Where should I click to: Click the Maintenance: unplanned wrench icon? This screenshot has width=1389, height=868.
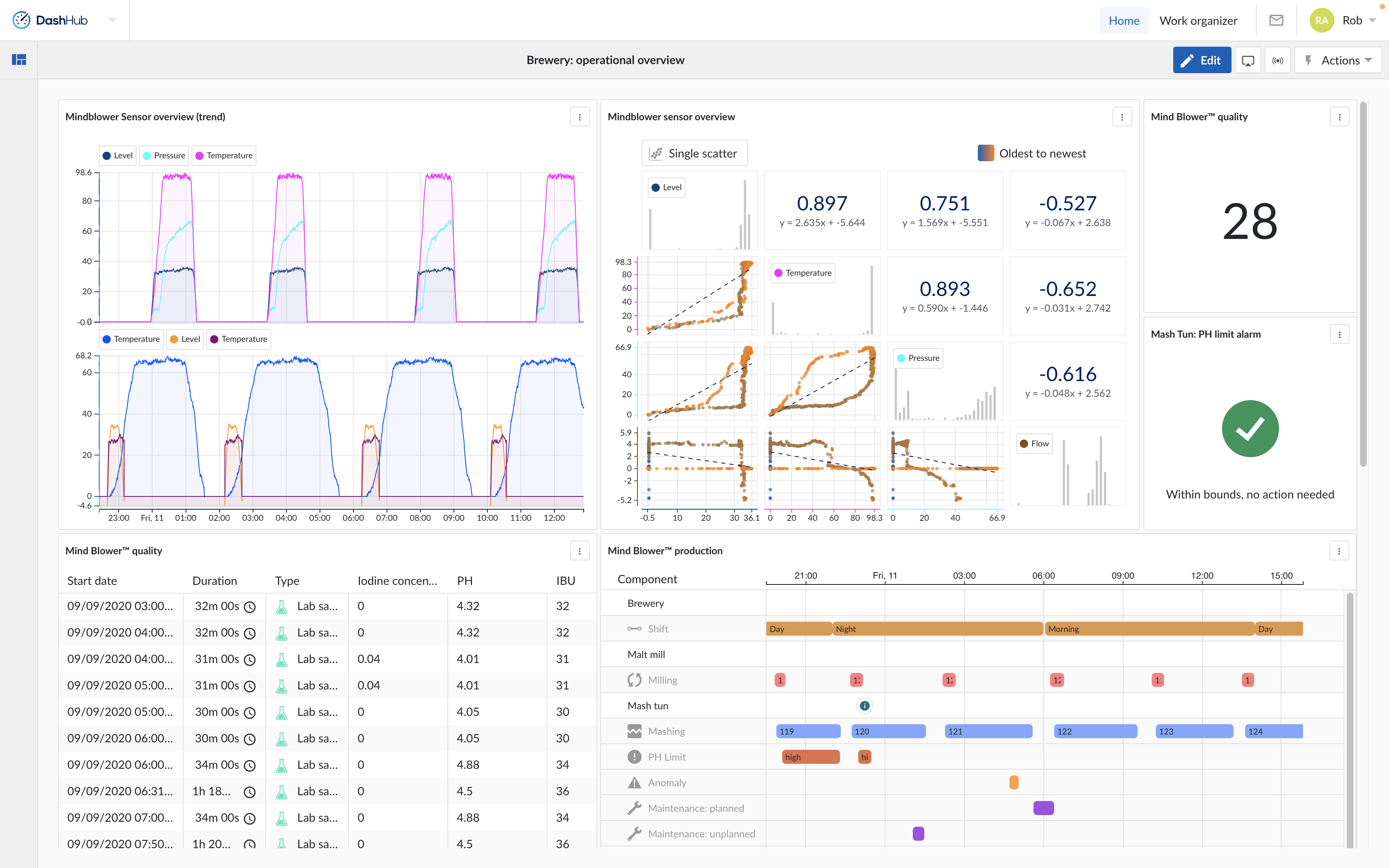pyautogui.click(x=634, y=834)
